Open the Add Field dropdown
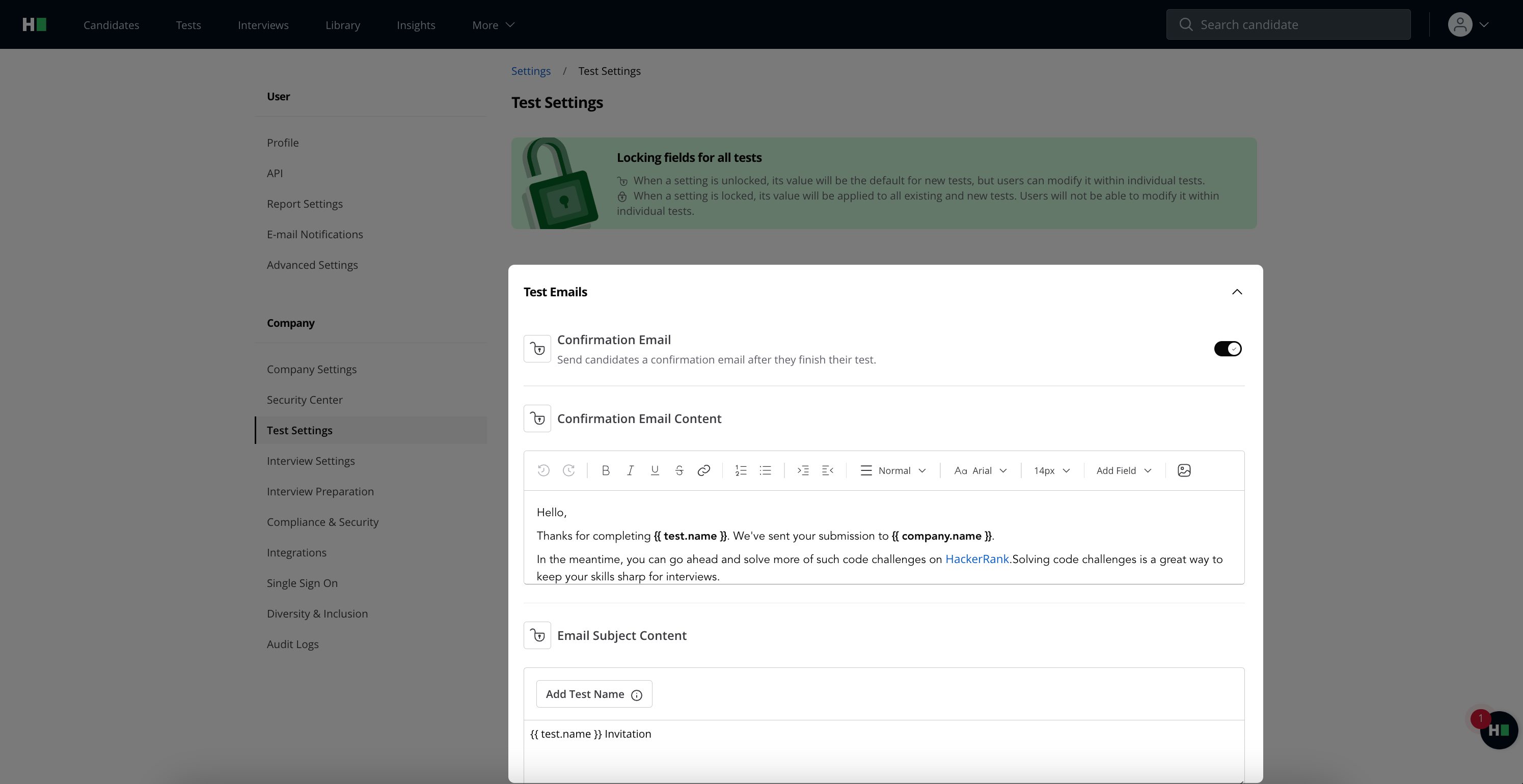The image size is (1523, 784). (x=1123, y=470)
